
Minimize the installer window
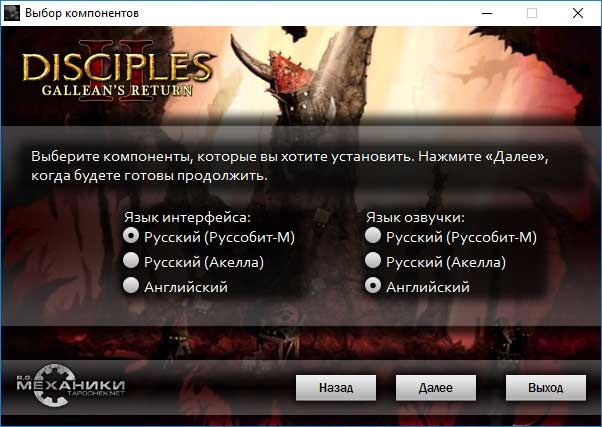point(487,13)
